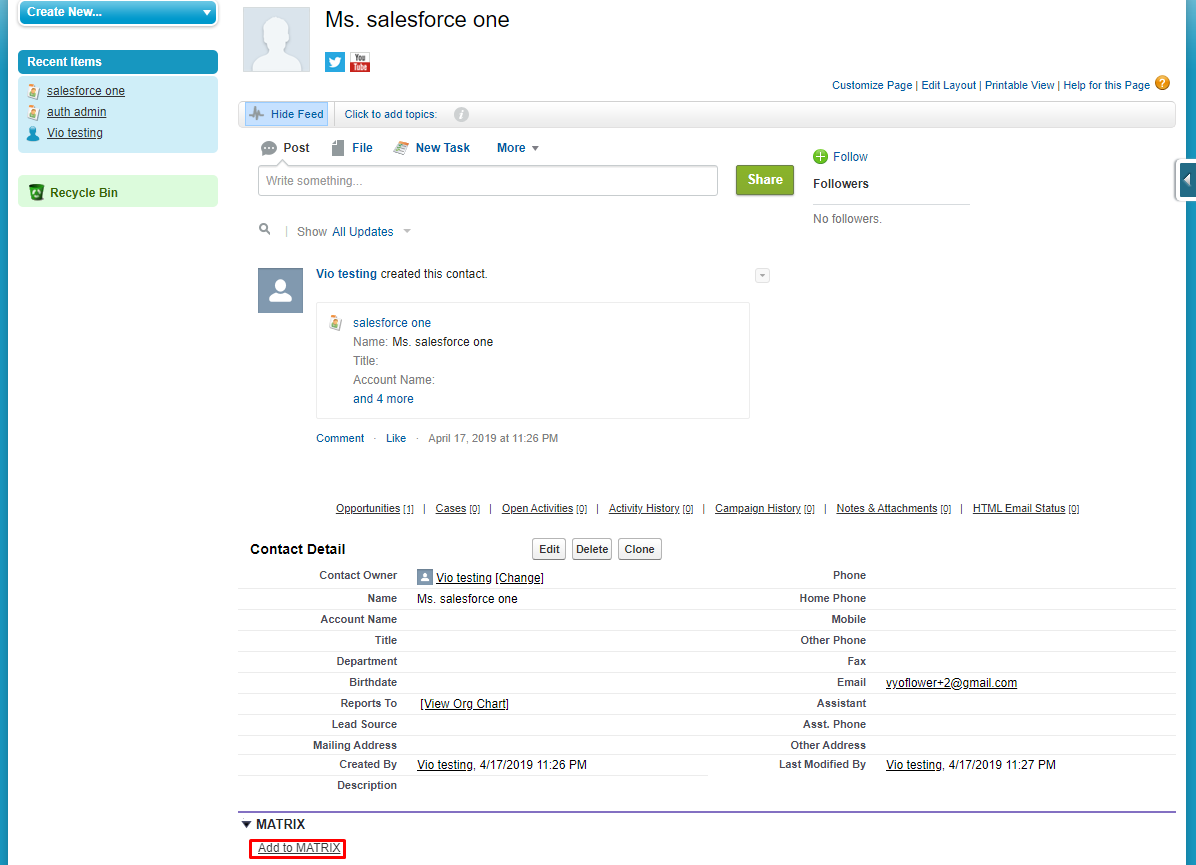Screen dimensions: 1196x865
Task: Click the feed search magnifier icon
Action: pyautogui.click(x=265, y=229)
